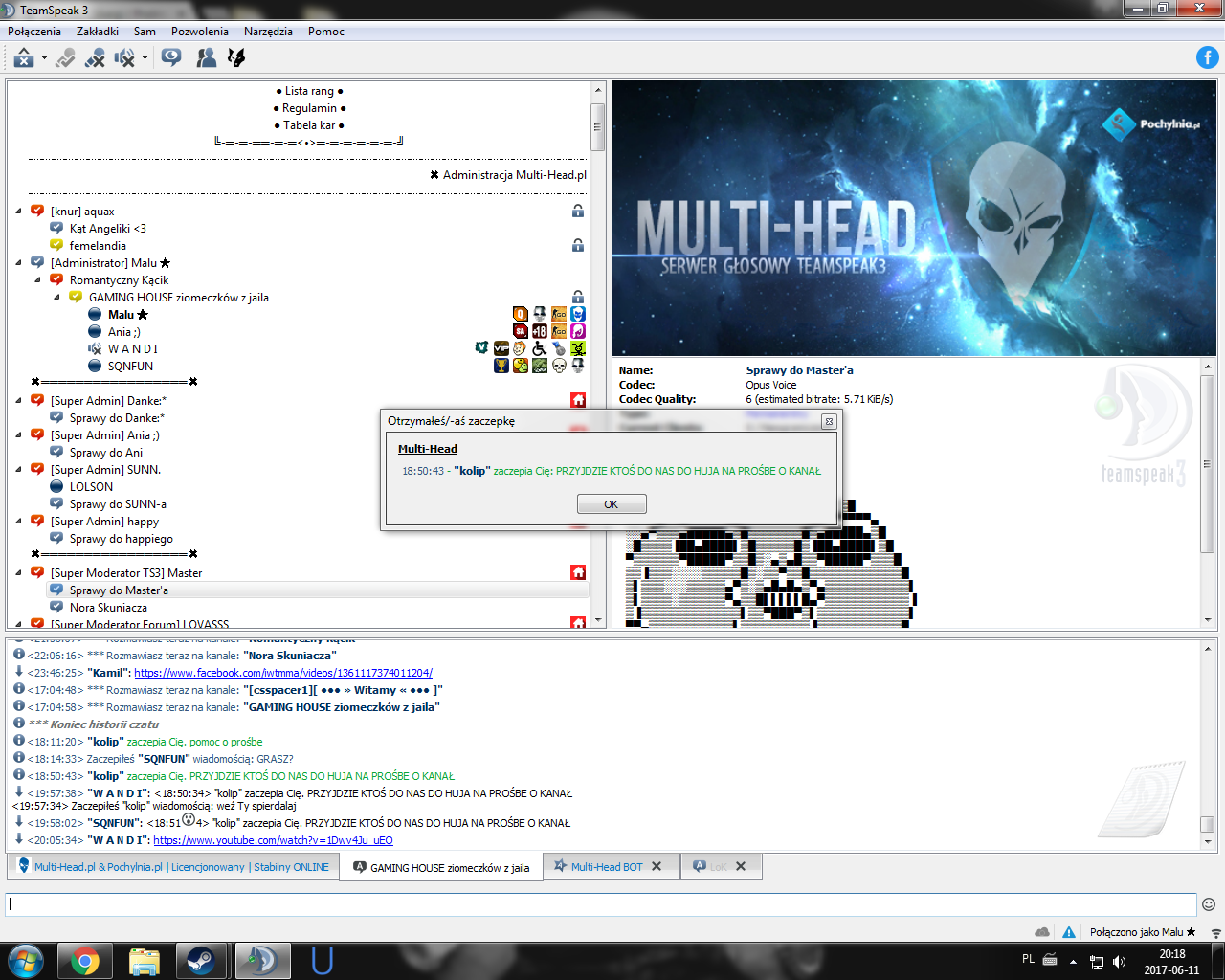
Task: Open the dropdown arrow beside mute speakers
Action: pyautogui.click(x=145, y=58)
